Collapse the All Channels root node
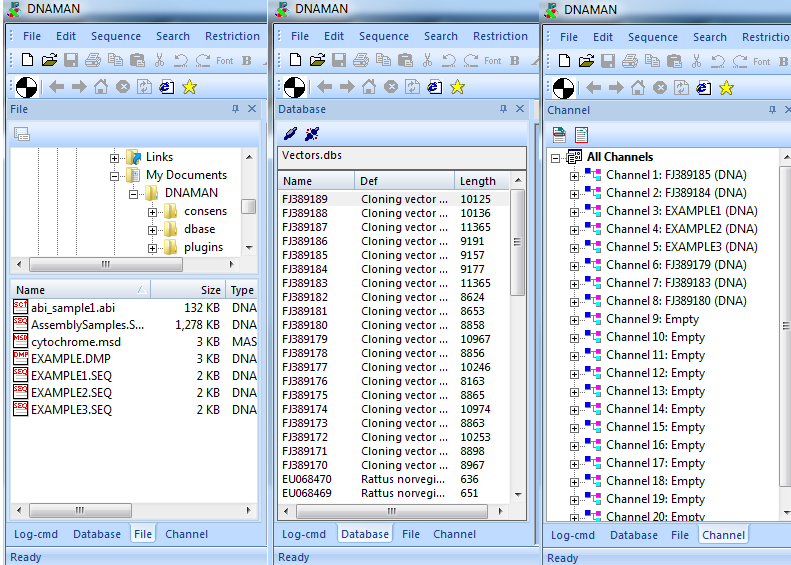 [x=555, y=158]
